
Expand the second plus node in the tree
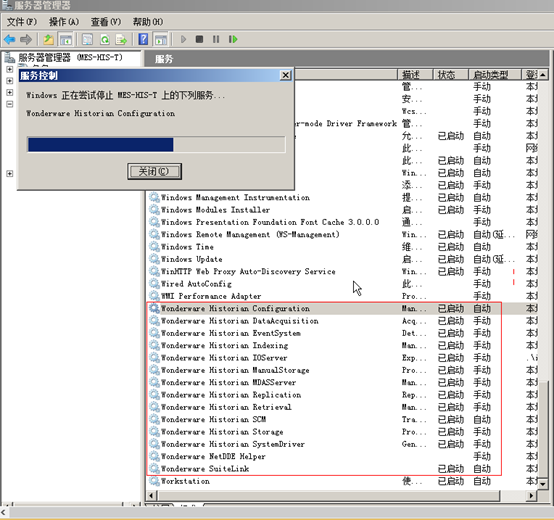point(10,81)
